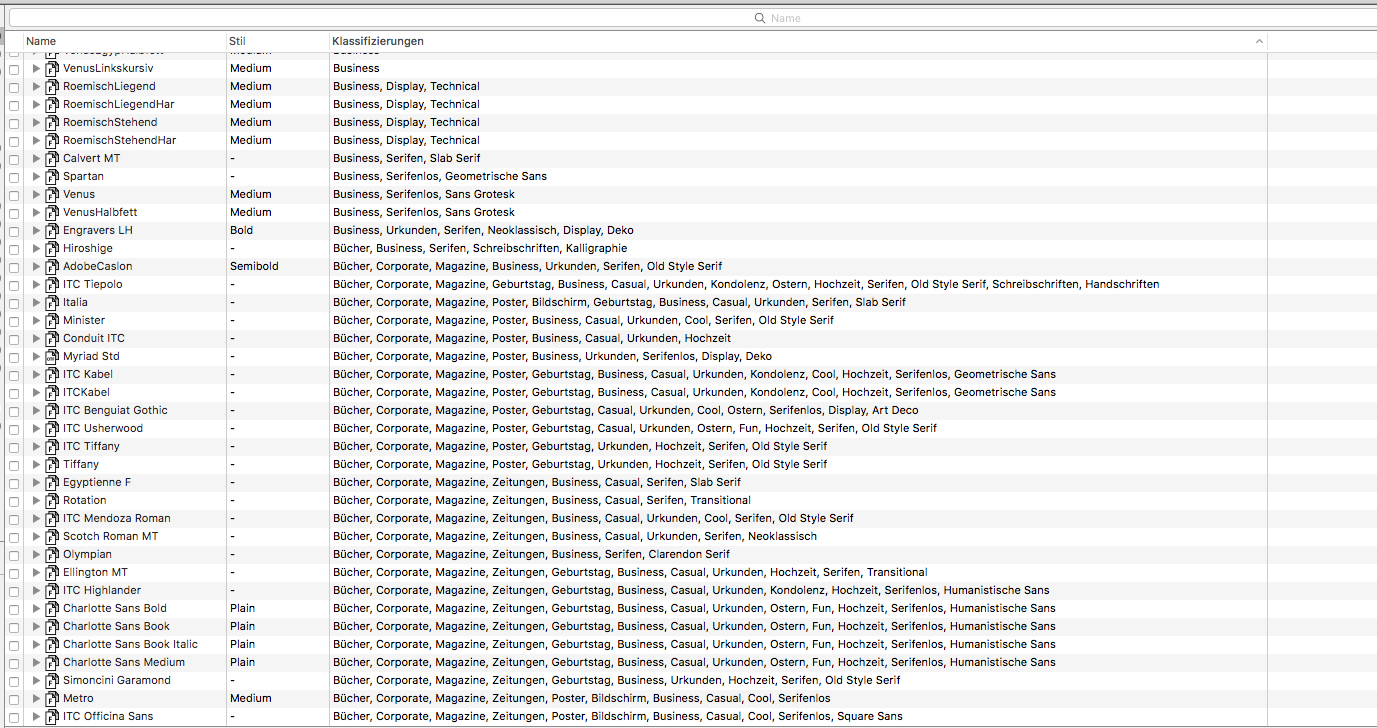The image size is (1377, 728).
Task: Click the VenusLinkskursiv font file icon
Action: point(52,68)
